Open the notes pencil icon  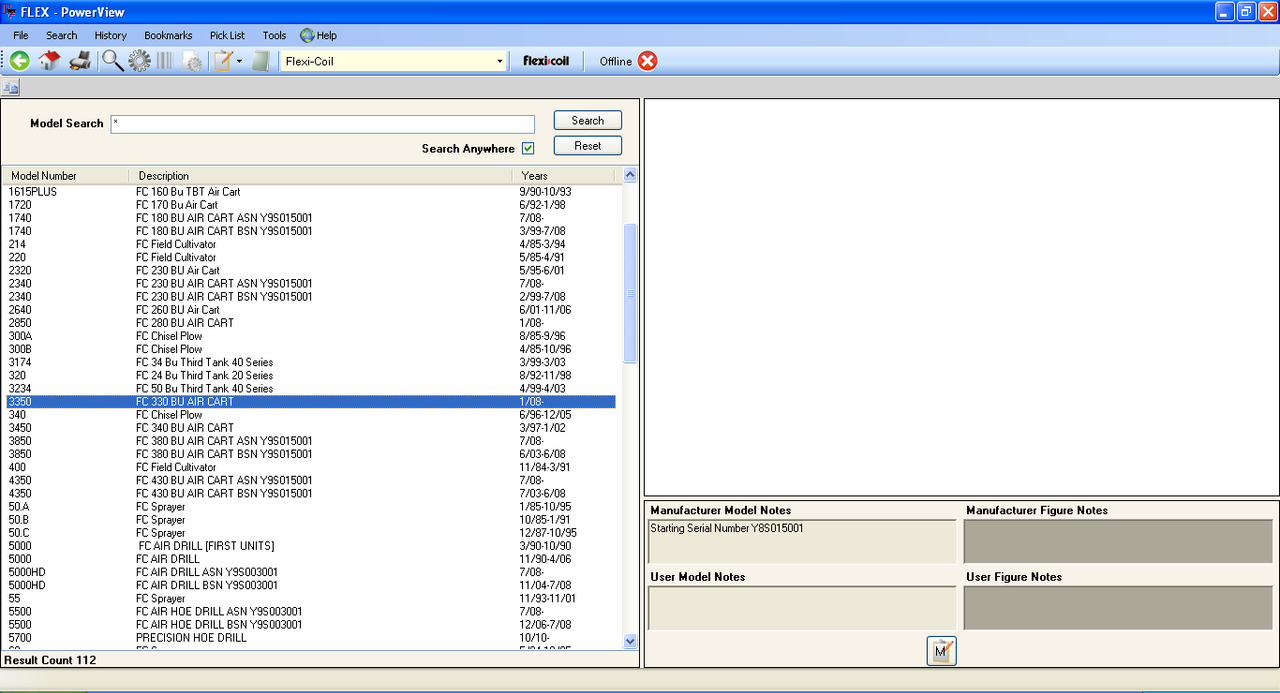click(223, 61)
